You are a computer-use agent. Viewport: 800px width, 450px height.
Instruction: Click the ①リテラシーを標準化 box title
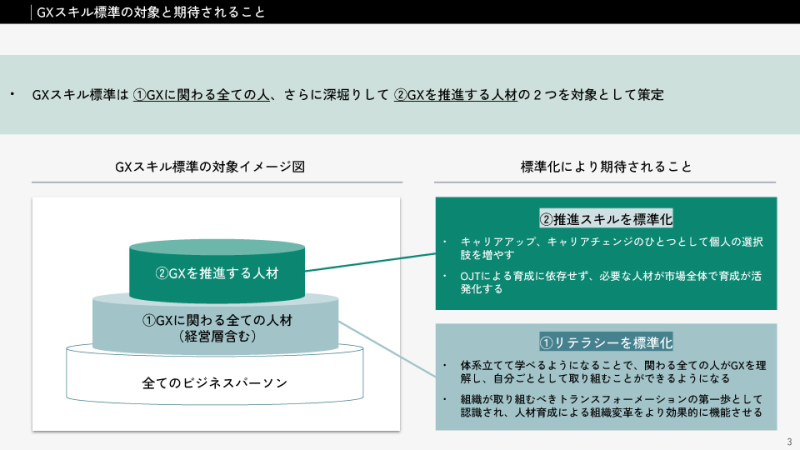click(x=606, y=341)
